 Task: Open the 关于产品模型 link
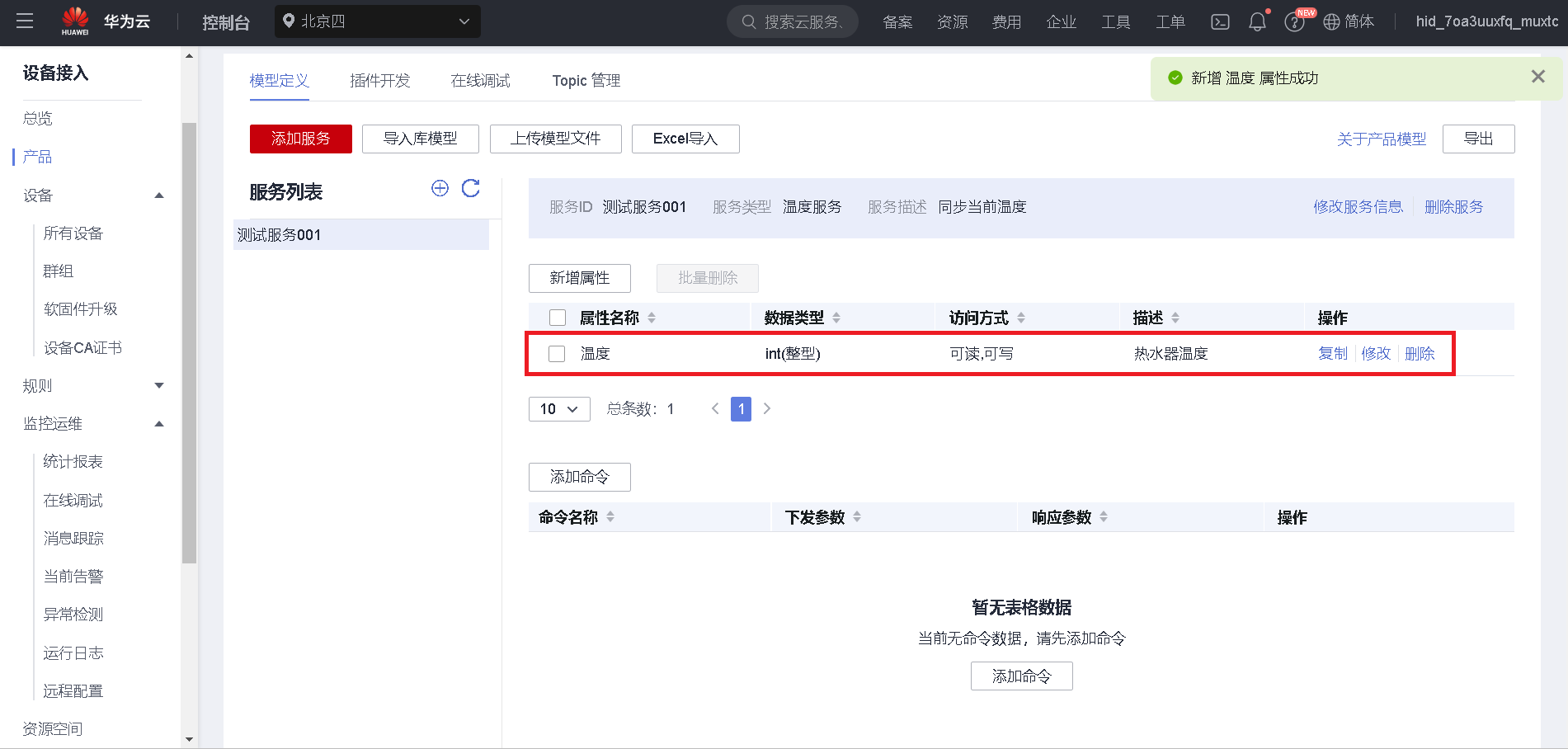pos(1382,139)
